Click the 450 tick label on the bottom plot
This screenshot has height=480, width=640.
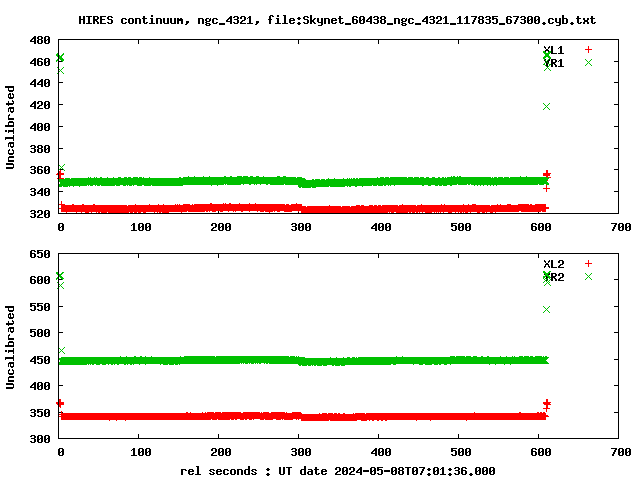(40, 360)
